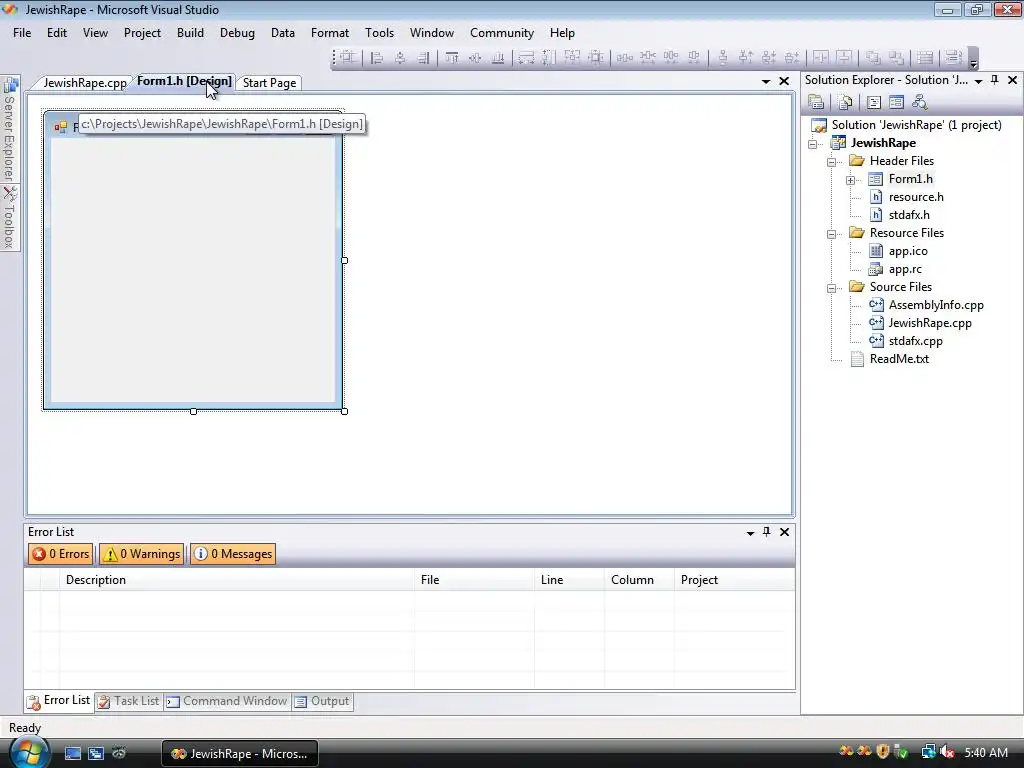
Task: Click the Align Tops toolbar icon
Action: point(452,58)
